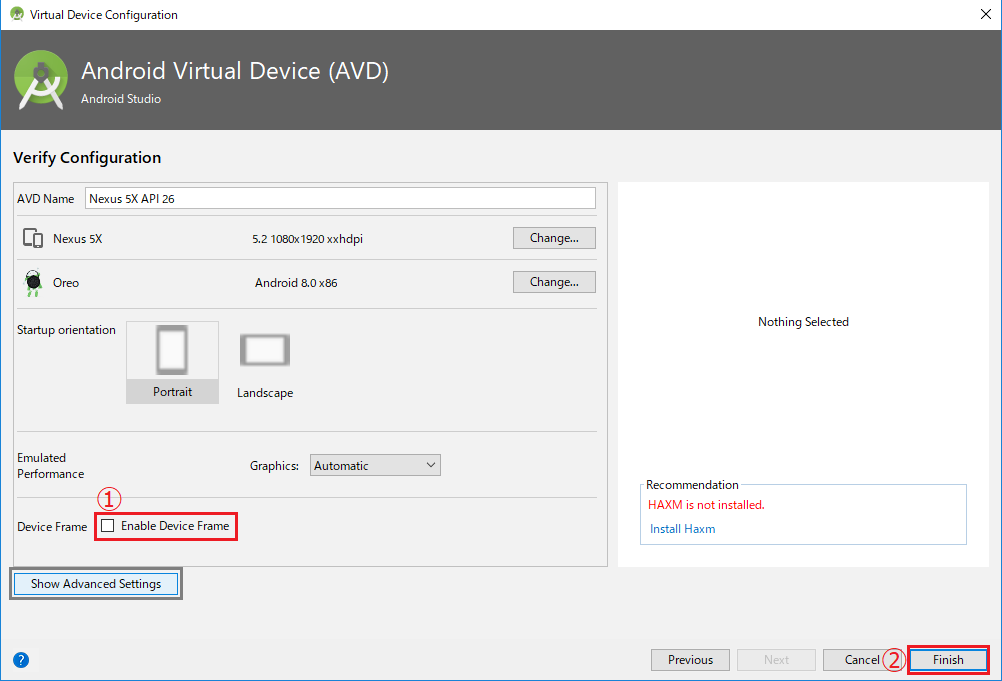Change the Oreo system image

point(554,281)
